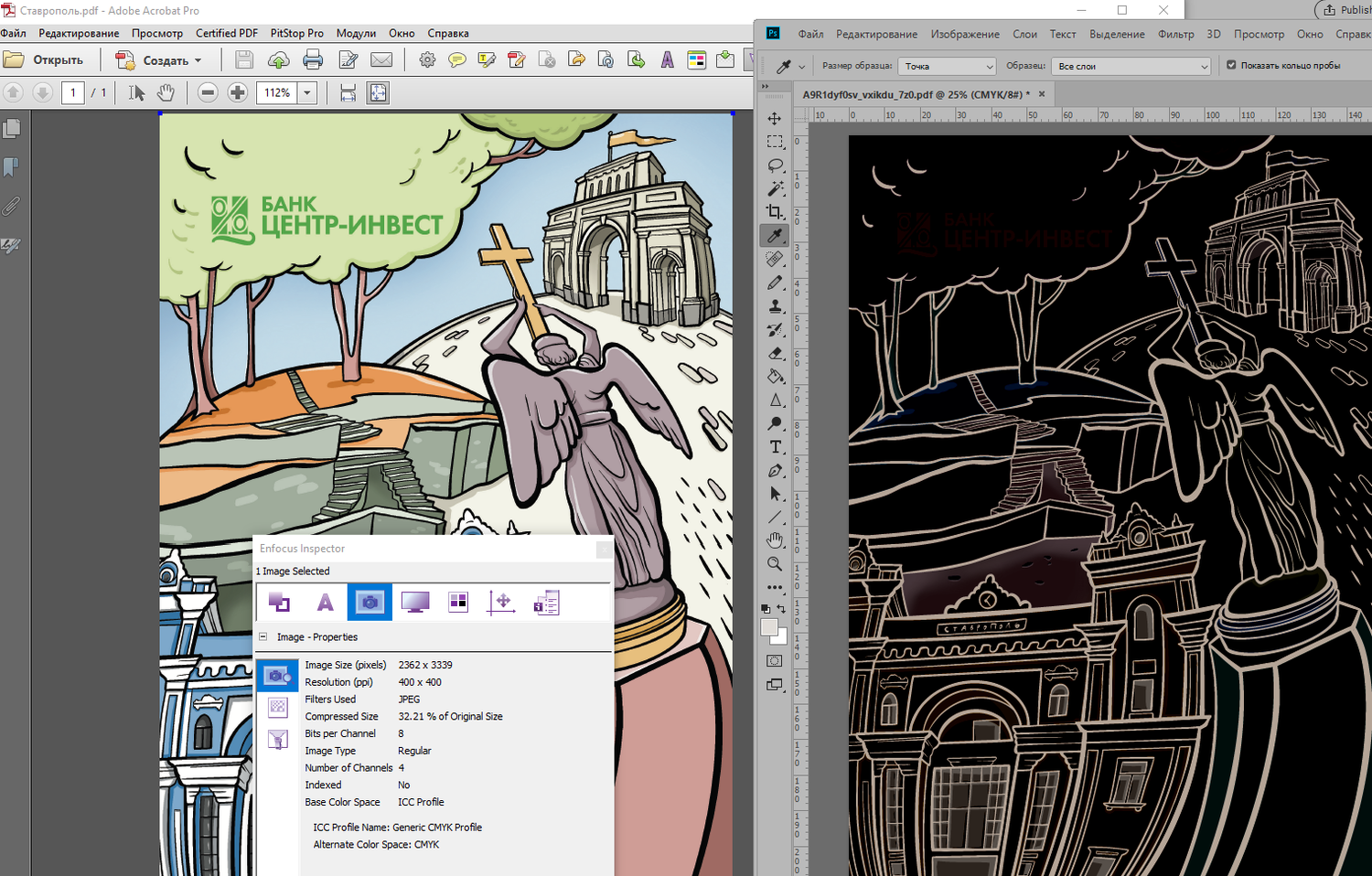Click the Открыть button in Acrobat
Screen dimensions: 1372x876
tap(44, 60)
